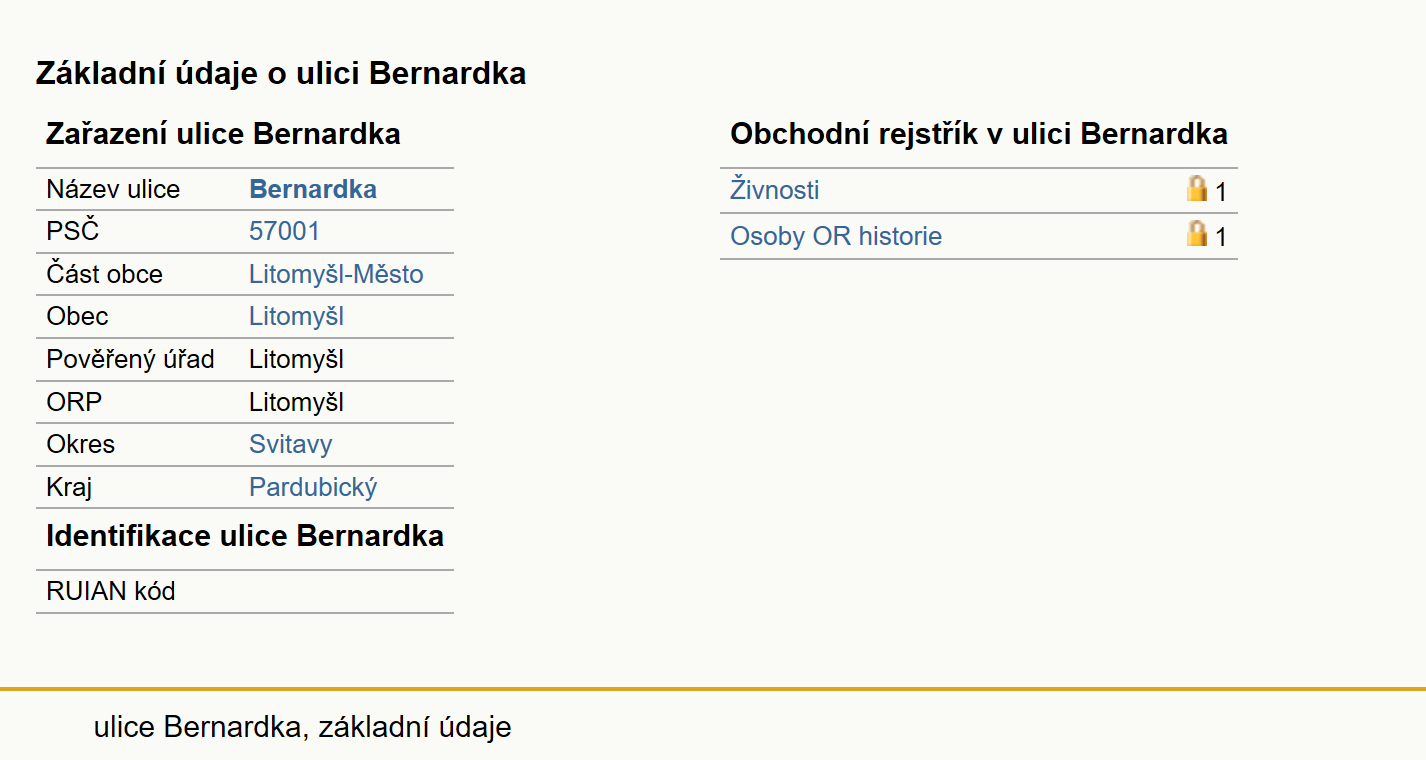Open the Osoby OR historie link
Image resolution: width=1426 pixels, height=760 pixels.
click(836, 236)
